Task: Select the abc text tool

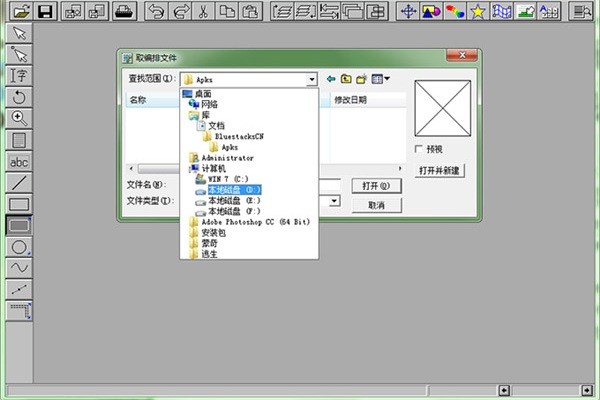Action: pos(18,161)
